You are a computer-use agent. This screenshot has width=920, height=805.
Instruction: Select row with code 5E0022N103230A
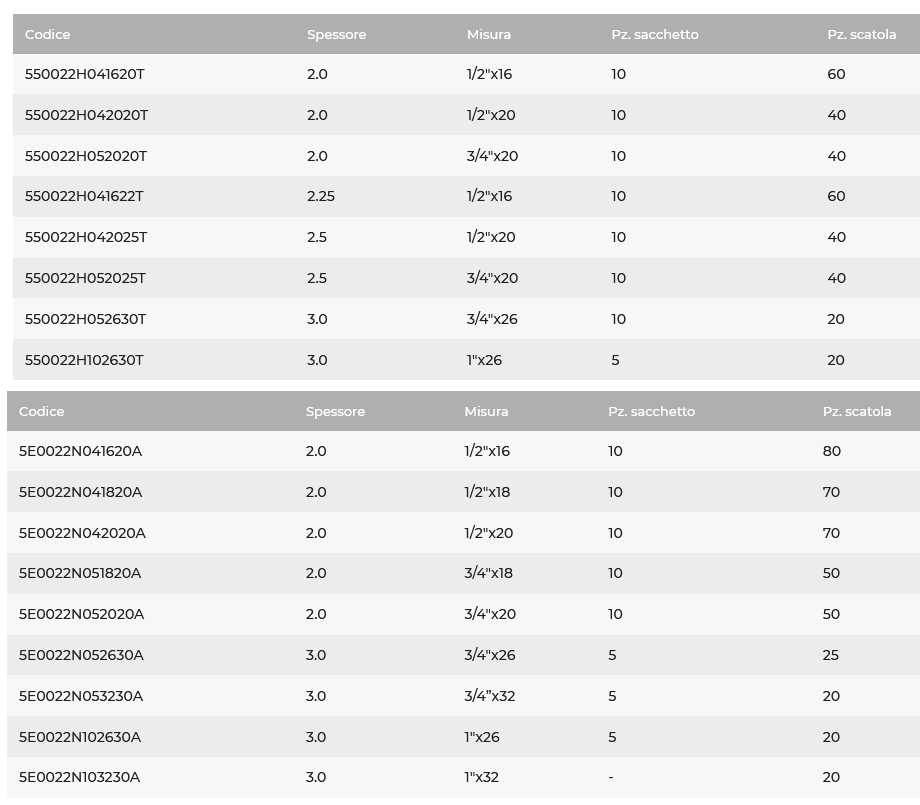point(79,777)
